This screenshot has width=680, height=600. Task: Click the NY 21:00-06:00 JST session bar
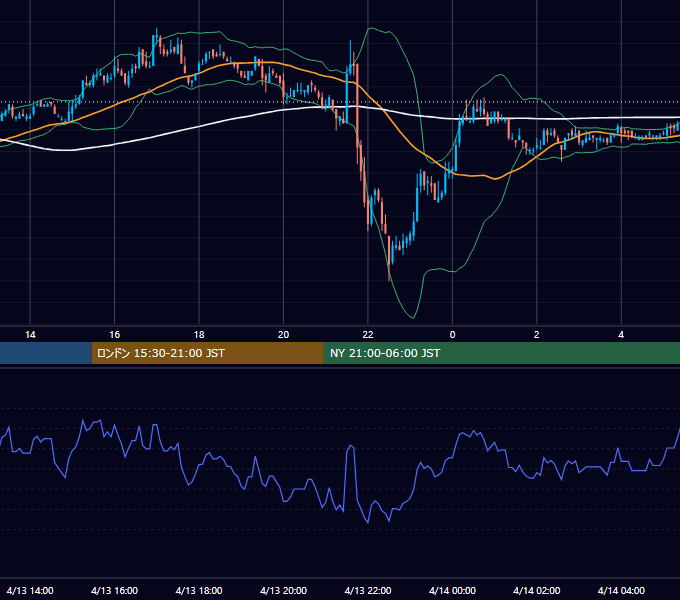(502, 353)
